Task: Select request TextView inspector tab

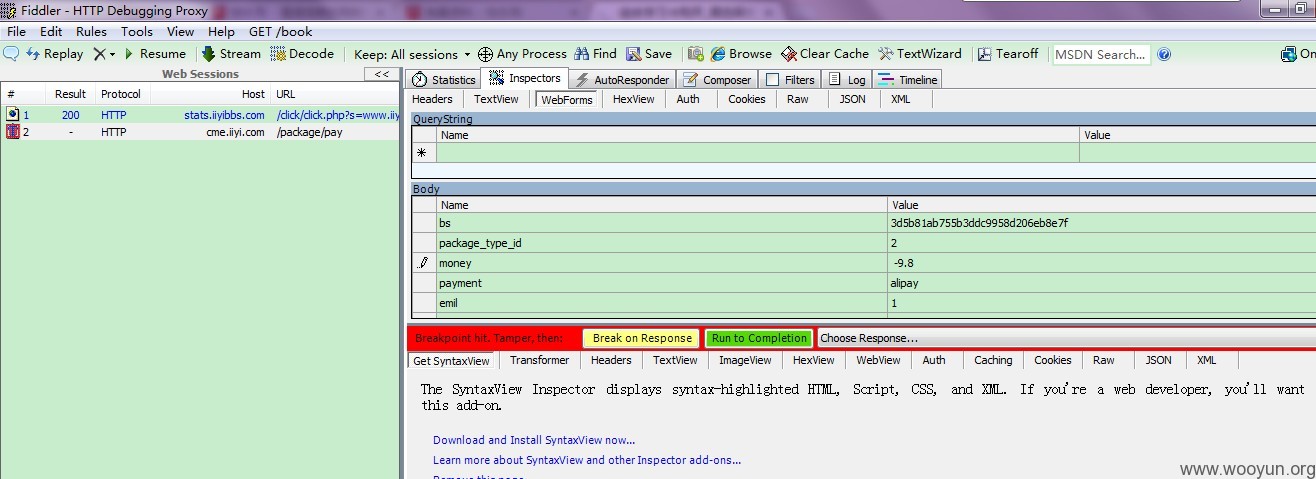Action: click(496, 99)
